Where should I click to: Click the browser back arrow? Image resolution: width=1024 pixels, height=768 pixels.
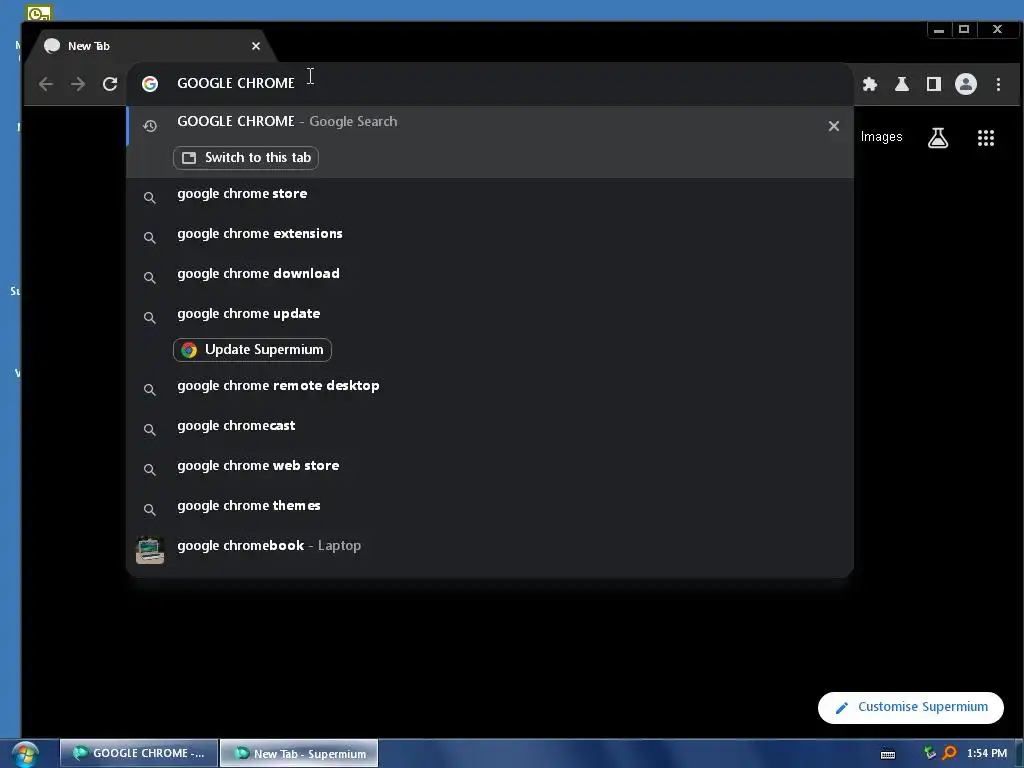click(x=46, y=84)
